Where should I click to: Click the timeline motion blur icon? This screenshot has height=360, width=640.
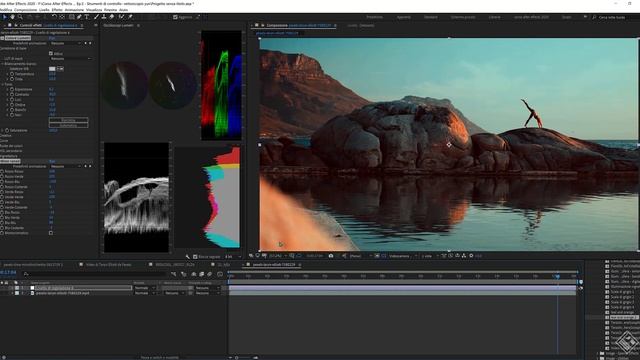coord(209,274)
